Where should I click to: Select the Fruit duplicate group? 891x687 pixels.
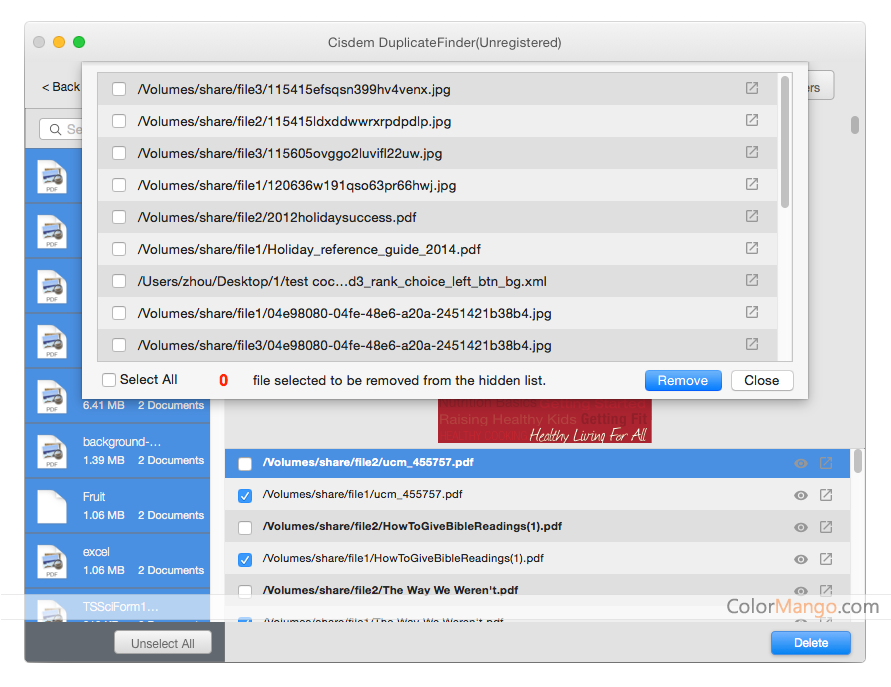coord(117,506)
